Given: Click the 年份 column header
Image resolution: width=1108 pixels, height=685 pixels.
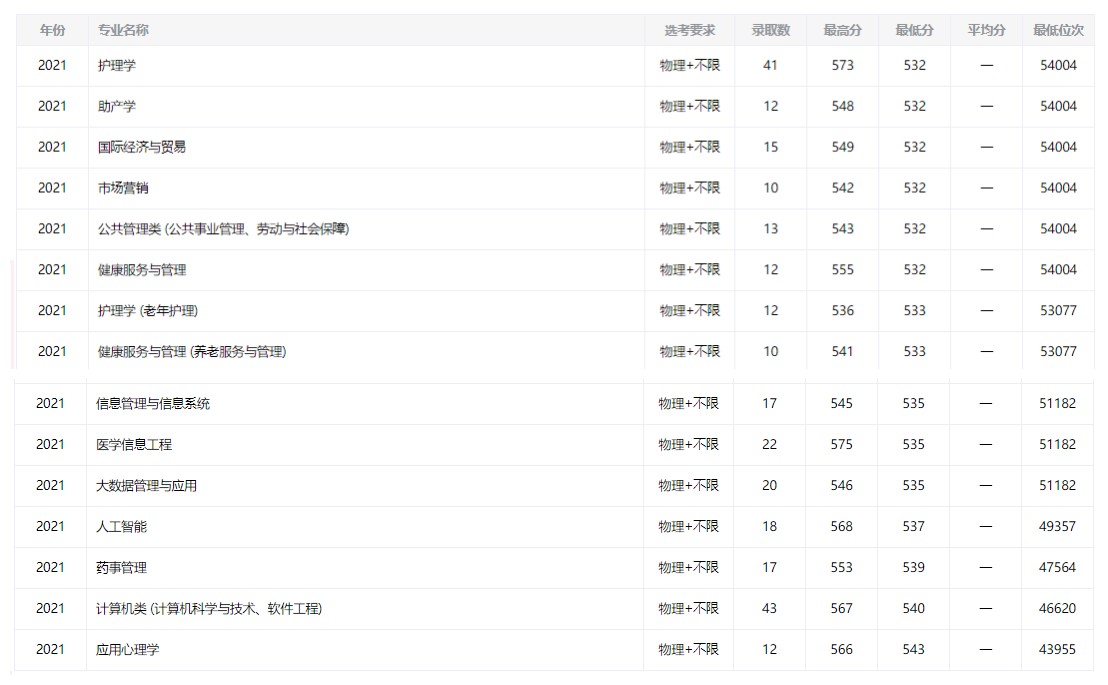Looking at the screenshot, I should [52, 30].
